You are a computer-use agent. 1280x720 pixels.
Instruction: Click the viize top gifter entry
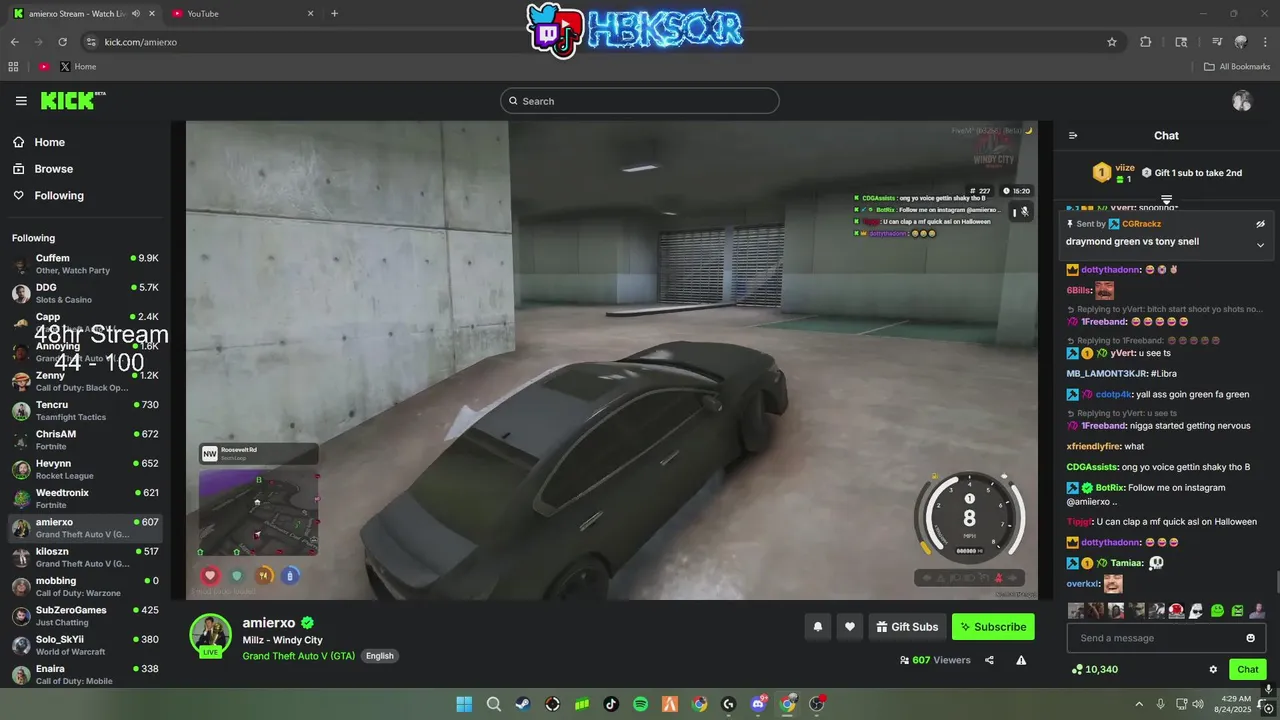pyautogui.click(x=1112, y=173)
